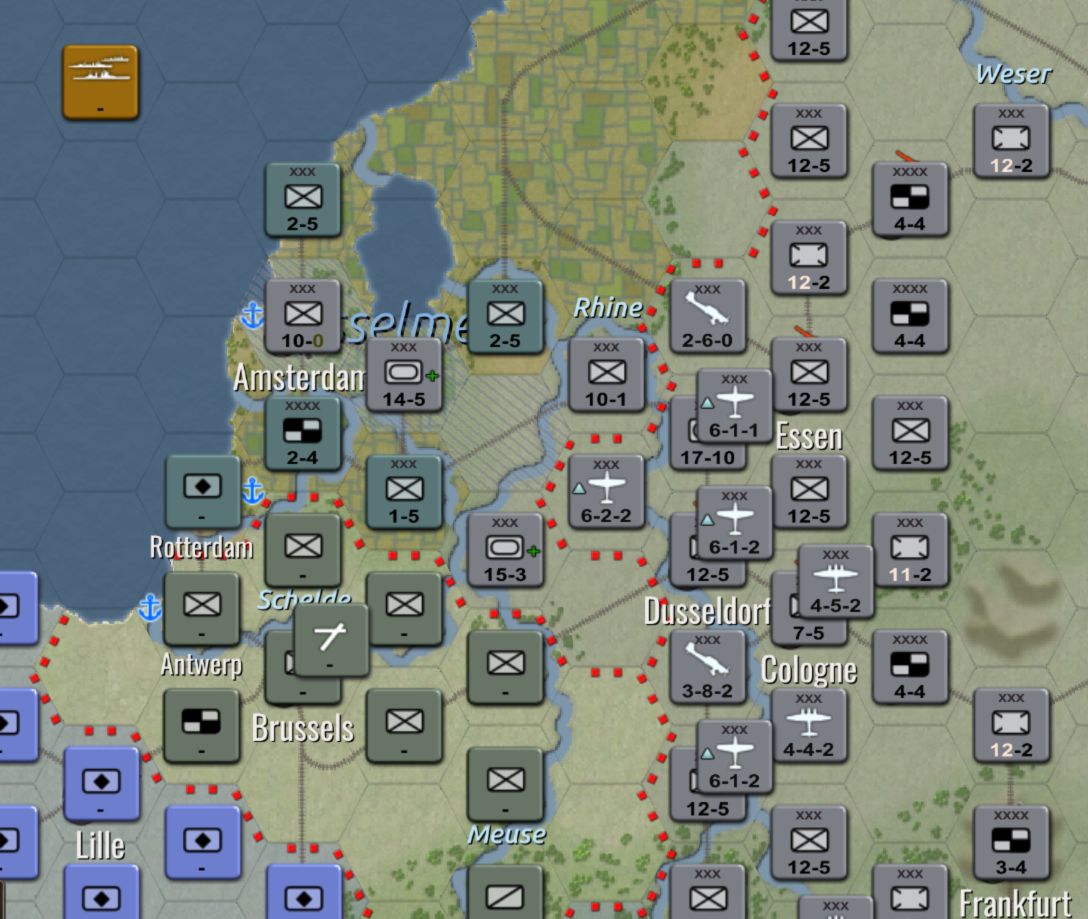Select the 11-2 mechanized unit
This screenshot has width=1088, height=919.
pos(910,550)
